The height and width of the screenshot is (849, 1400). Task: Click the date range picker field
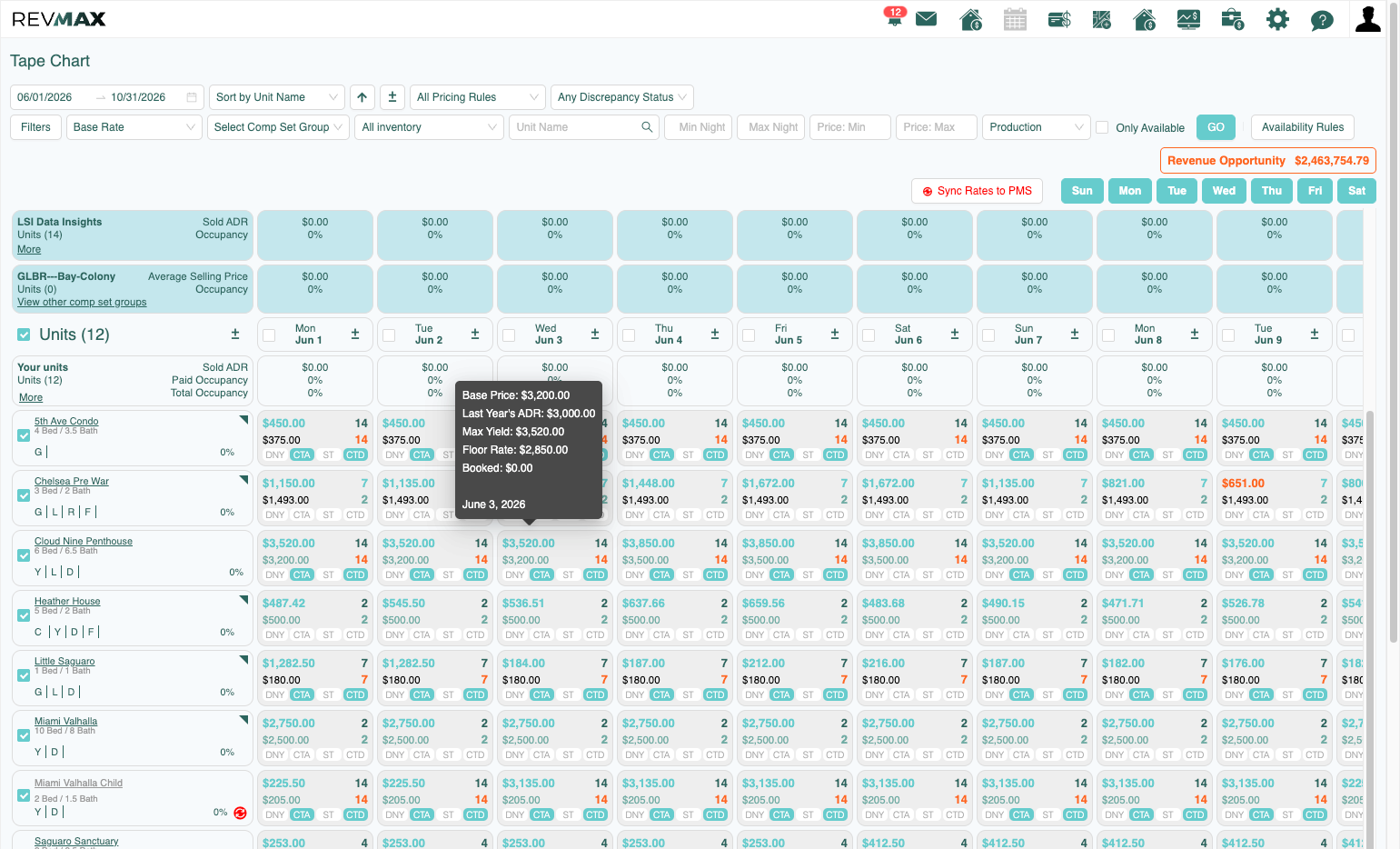pyautogui.click(x=106, y=97)
